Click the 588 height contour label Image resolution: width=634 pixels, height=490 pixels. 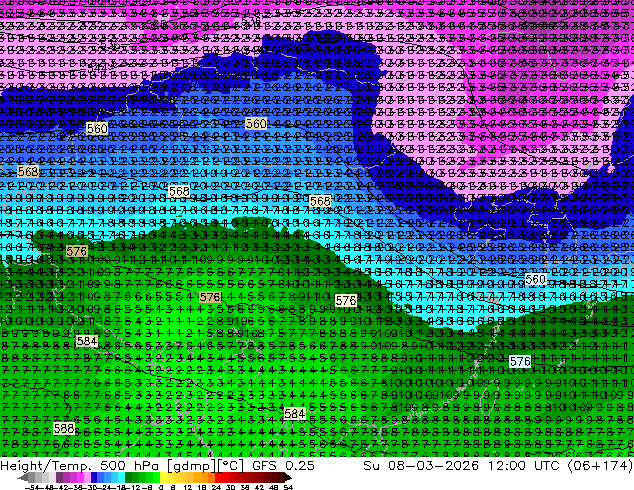coord(64,429)
